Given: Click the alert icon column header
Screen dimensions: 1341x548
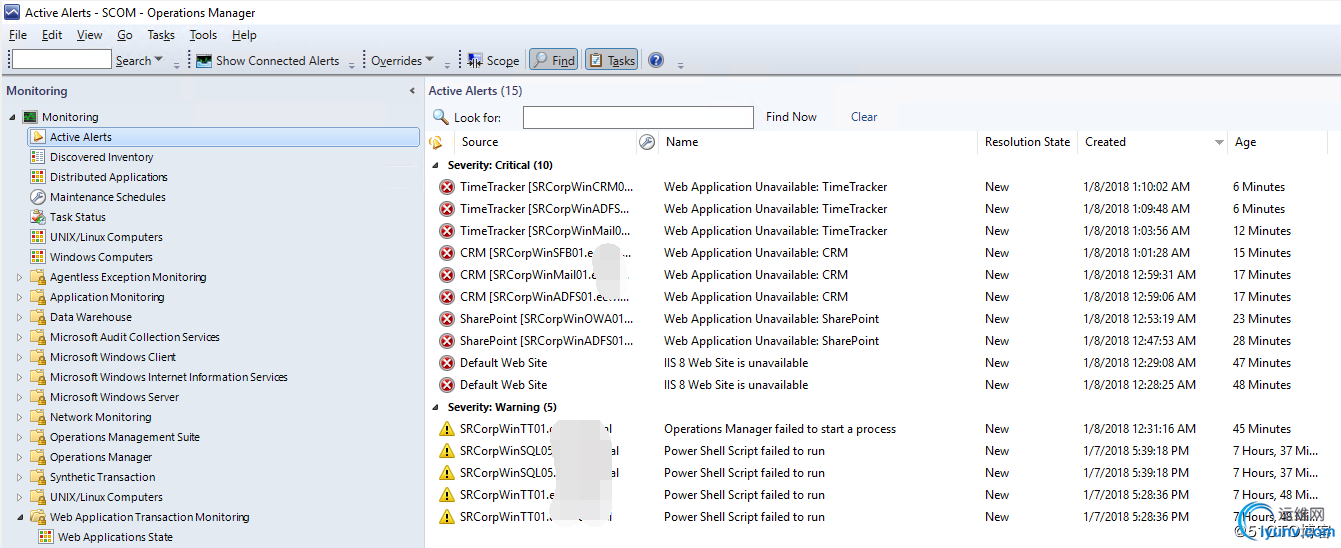Looking at the screenshot, I should click(436, 142).
